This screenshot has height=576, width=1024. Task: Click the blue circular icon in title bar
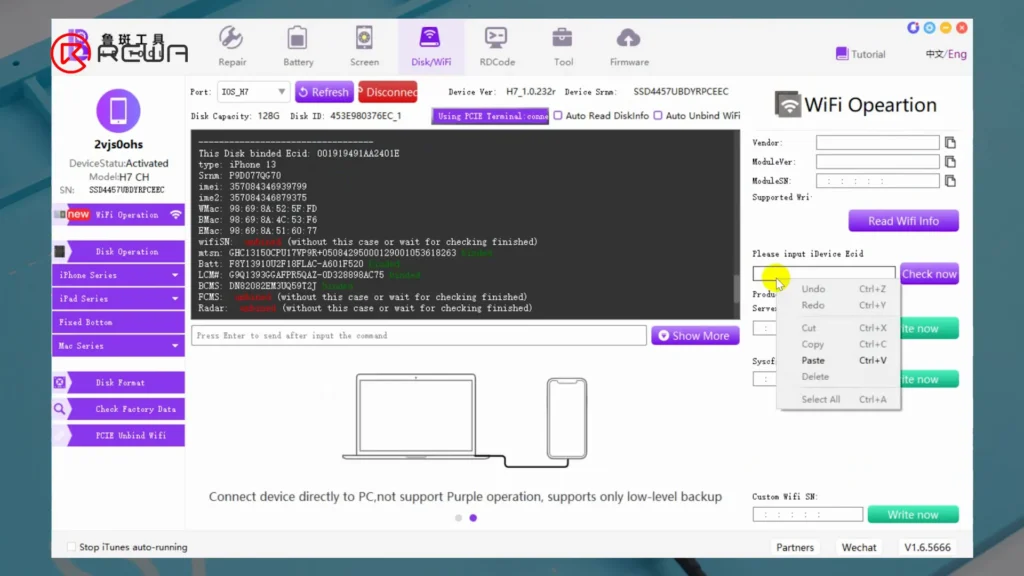[913, 27]
